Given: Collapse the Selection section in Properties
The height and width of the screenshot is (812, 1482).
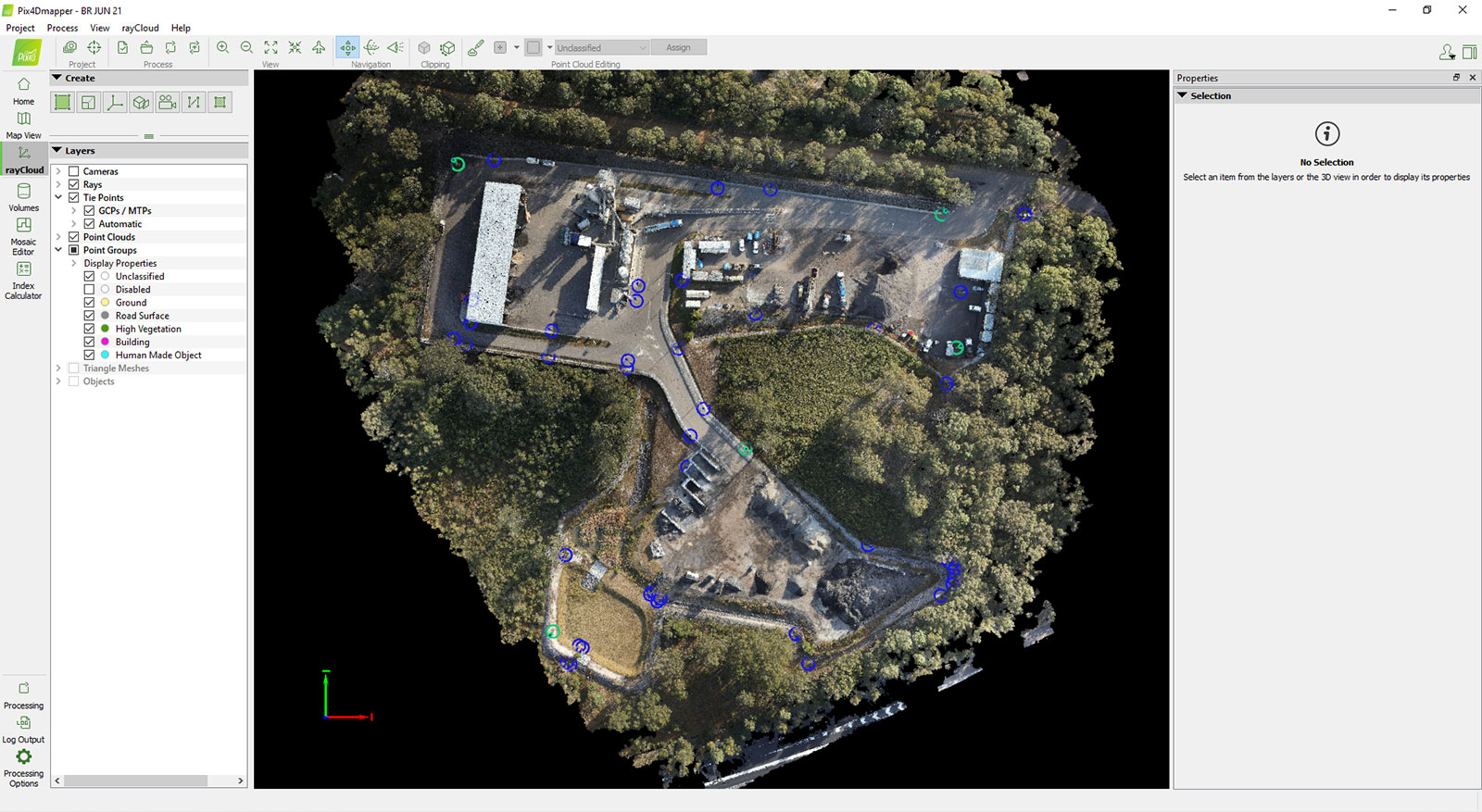Looking at the screenshot, I should click(1183, 95).
